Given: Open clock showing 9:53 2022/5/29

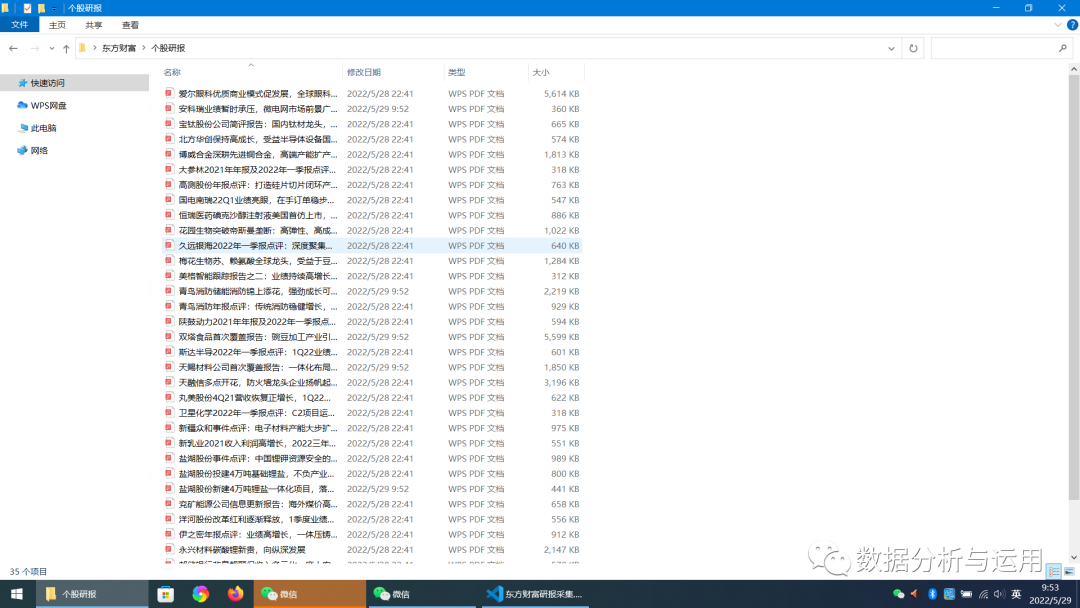Looking at the screenshot, I should tap(1050, 594).
